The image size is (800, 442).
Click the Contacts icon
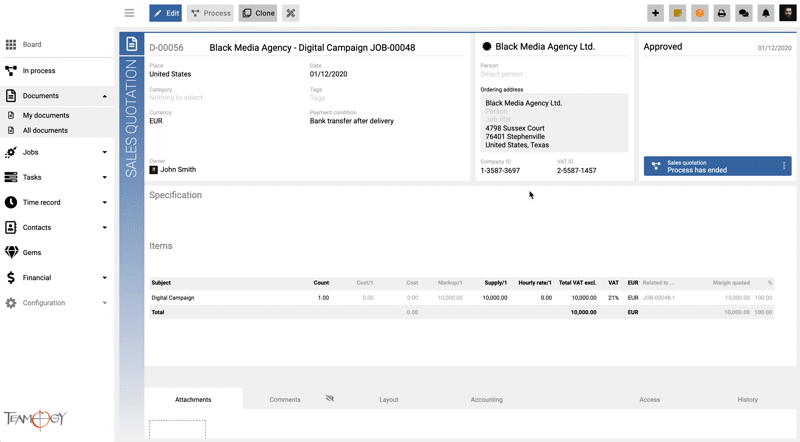[x=11, y=227]
